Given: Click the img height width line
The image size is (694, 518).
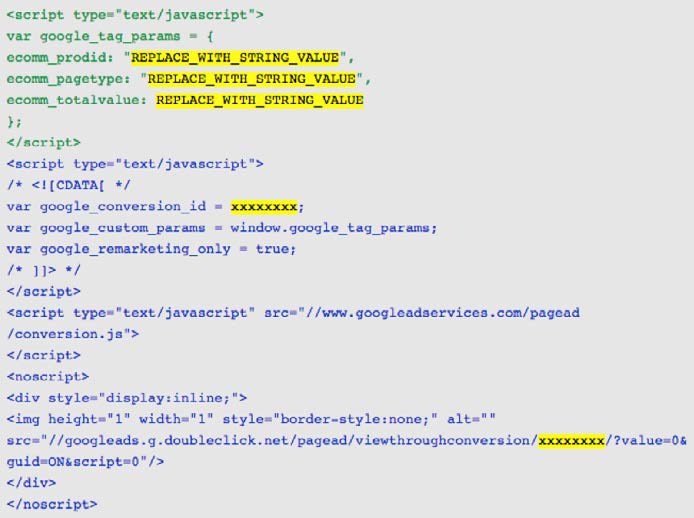Looking at the screenshot, I should click(x=251, y=419).
